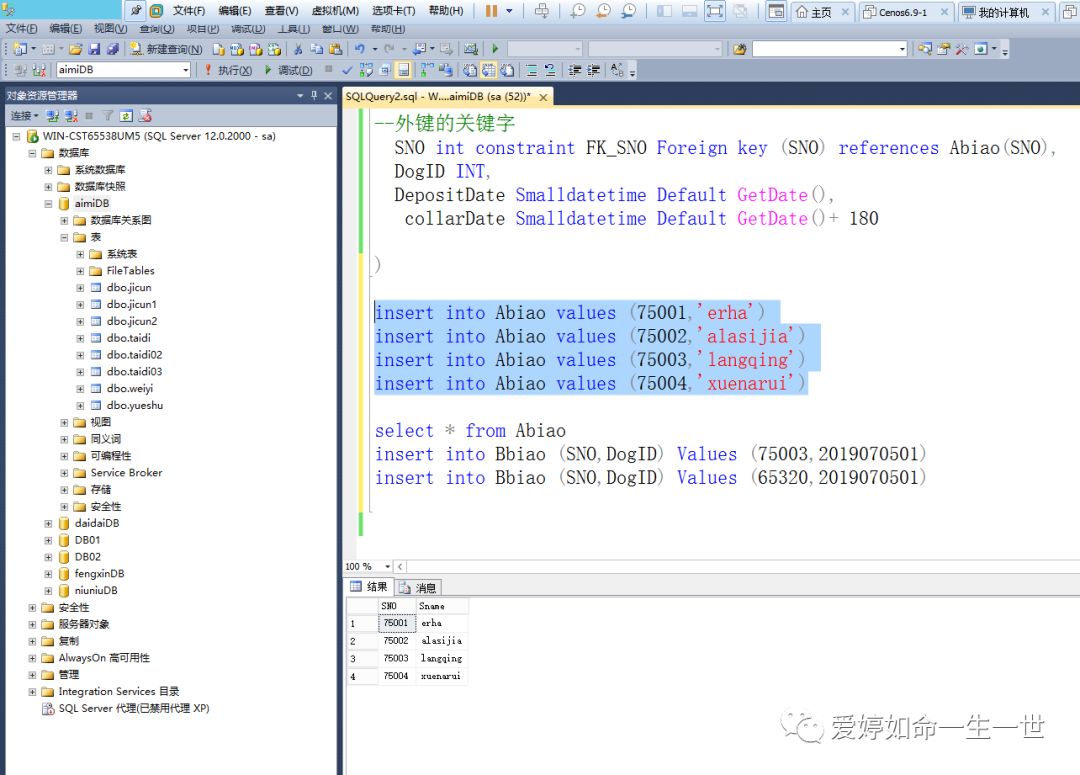Open the VMware 虚拟机(M) menu
The width and height of the screenshot is (1080, 775).
click(x=335, y=11)
